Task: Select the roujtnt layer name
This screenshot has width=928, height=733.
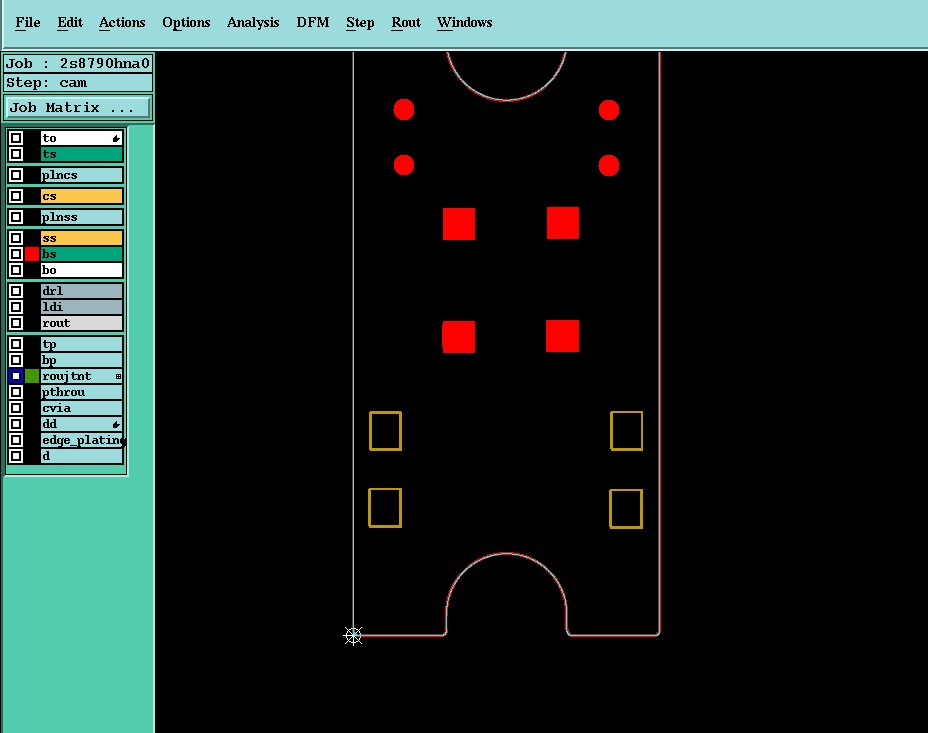Action: [x=81, y=376]
